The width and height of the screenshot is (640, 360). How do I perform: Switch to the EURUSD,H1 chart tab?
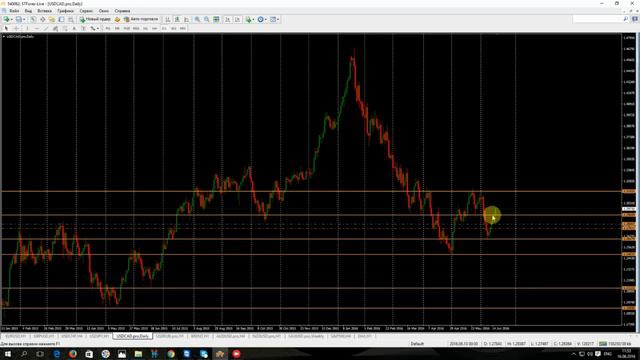(x=16, y=336)
